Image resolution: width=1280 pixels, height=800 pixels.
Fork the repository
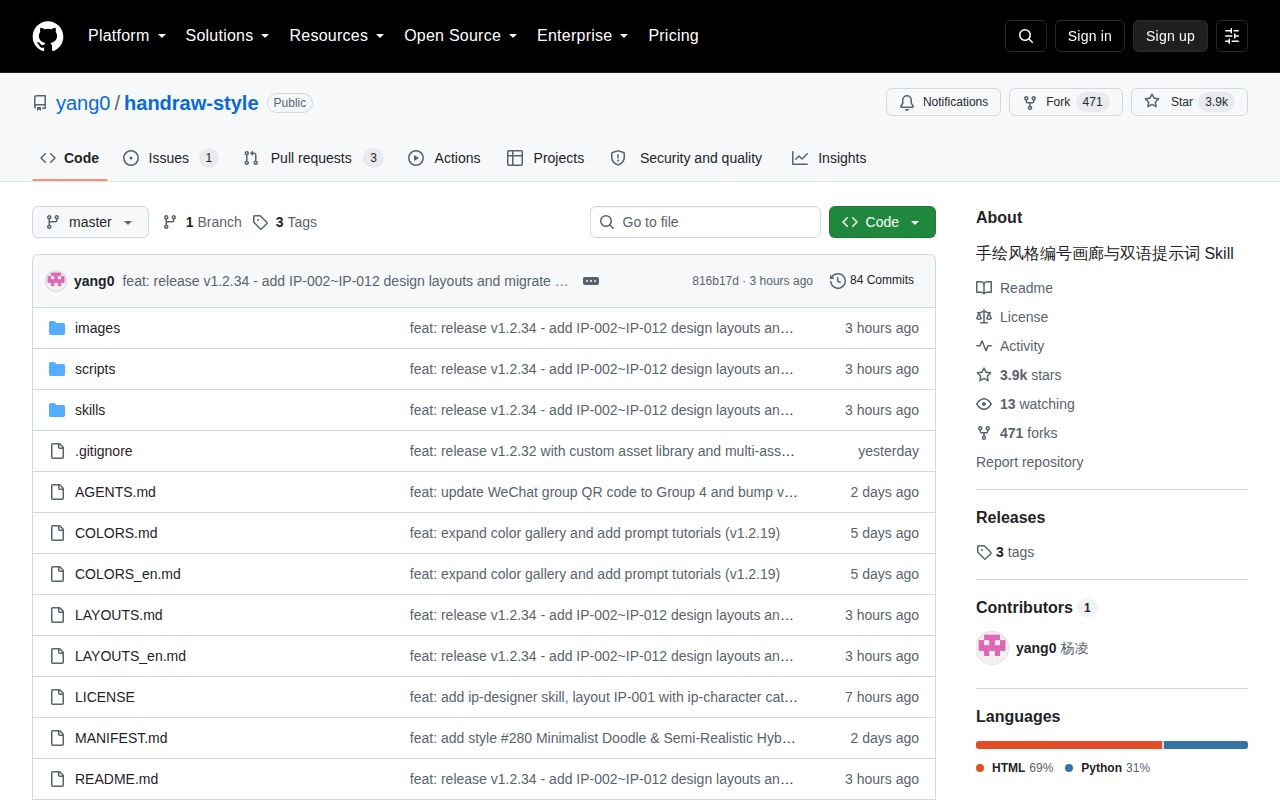pyautogui.click(x=1066, y=102)
